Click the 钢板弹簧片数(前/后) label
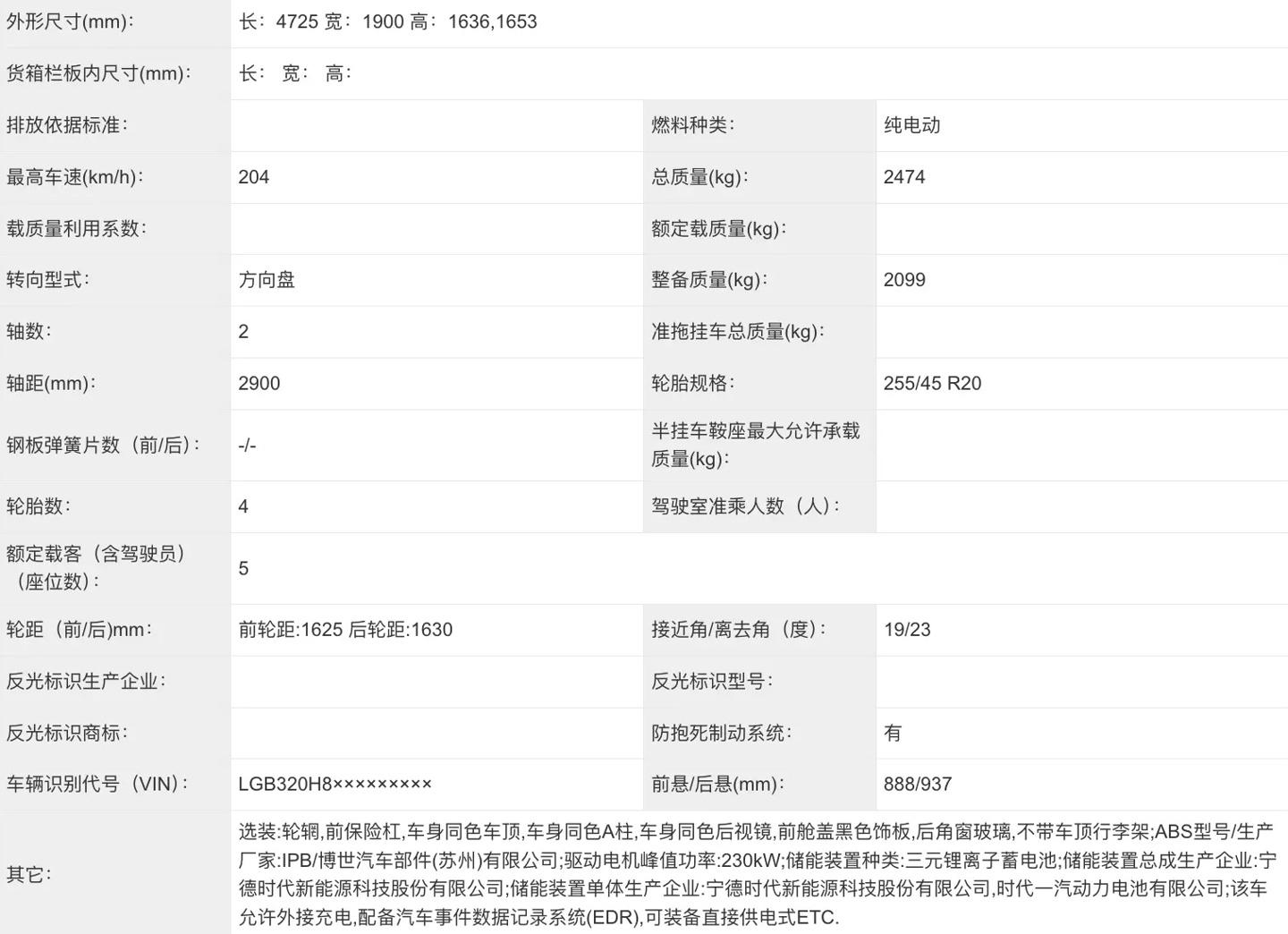This screenshot has width=1288, height=934. pyautogui.click(x=104, y=446)
